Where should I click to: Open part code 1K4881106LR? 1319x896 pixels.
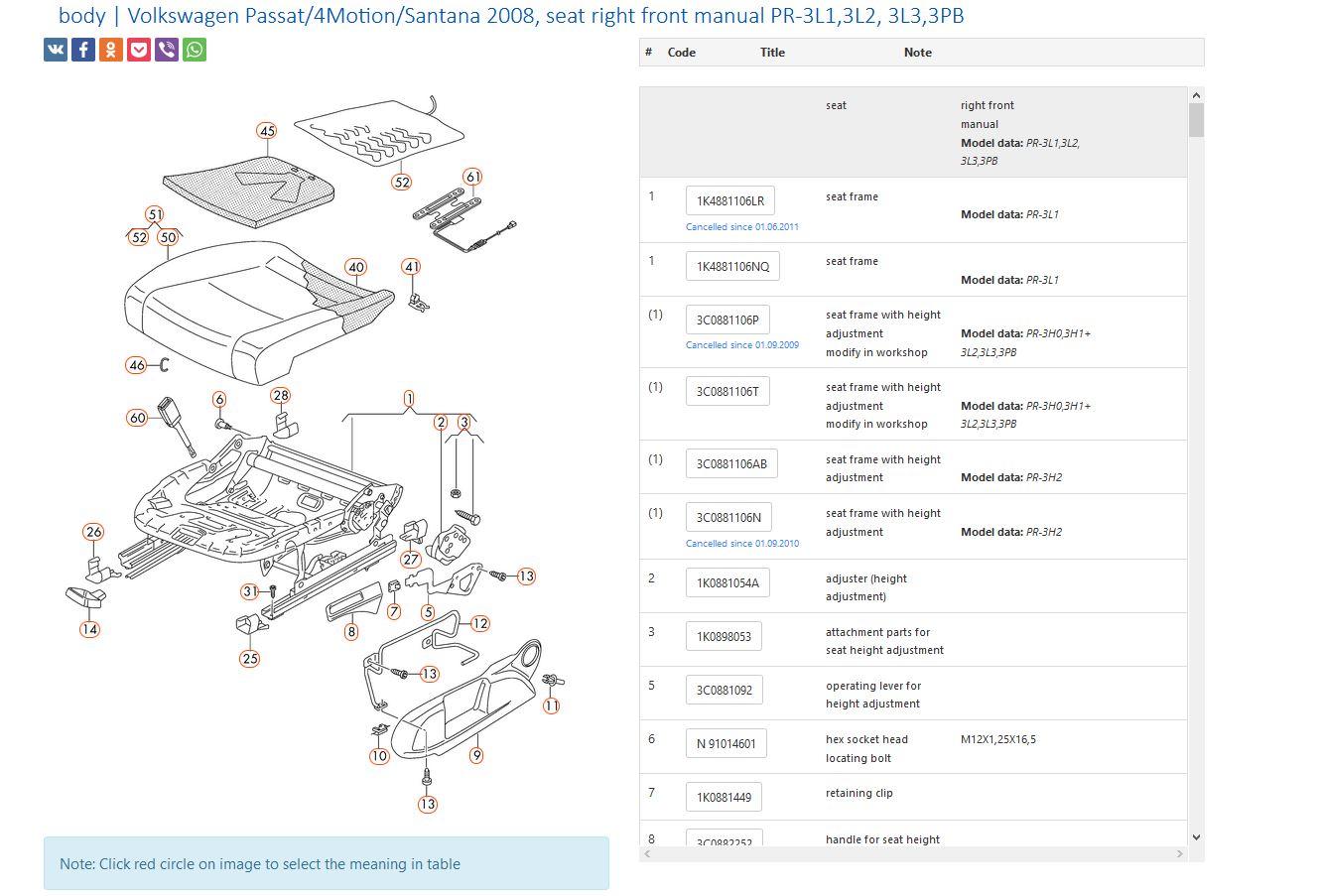coord(730,200)
